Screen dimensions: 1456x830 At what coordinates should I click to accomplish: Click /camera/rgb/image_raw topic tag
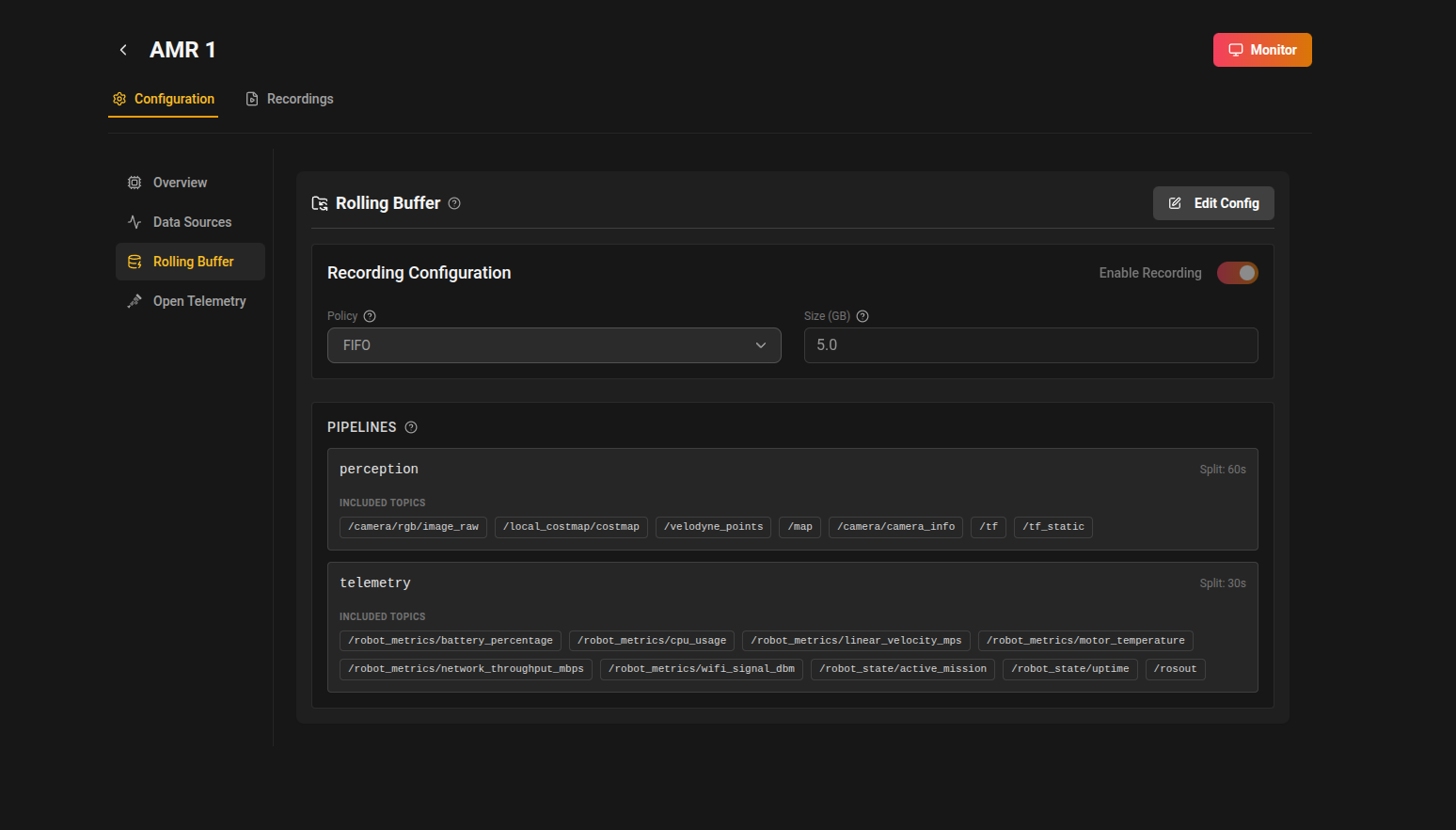[413, 527]
